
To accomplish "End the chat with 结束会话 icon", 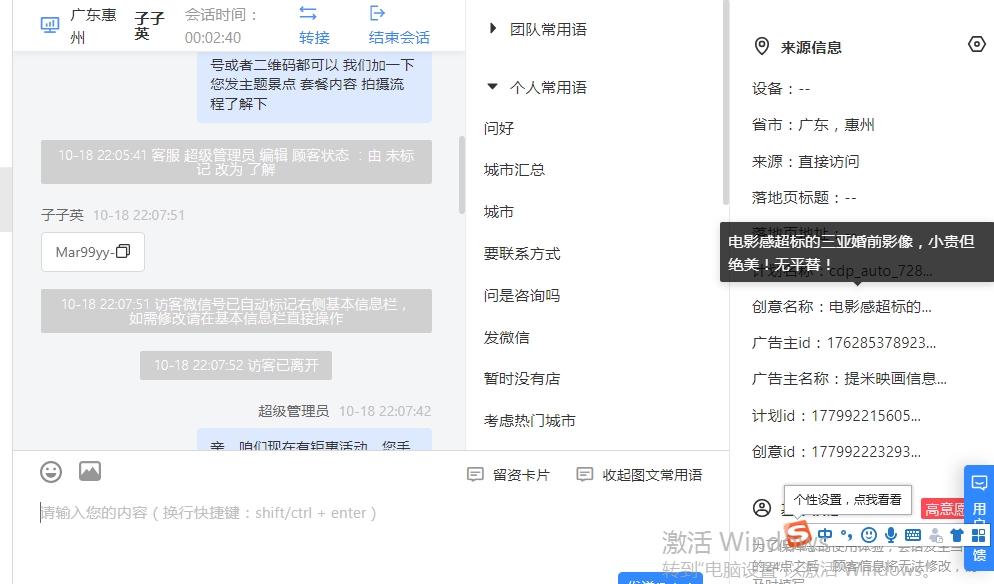I will pos(377,13).
